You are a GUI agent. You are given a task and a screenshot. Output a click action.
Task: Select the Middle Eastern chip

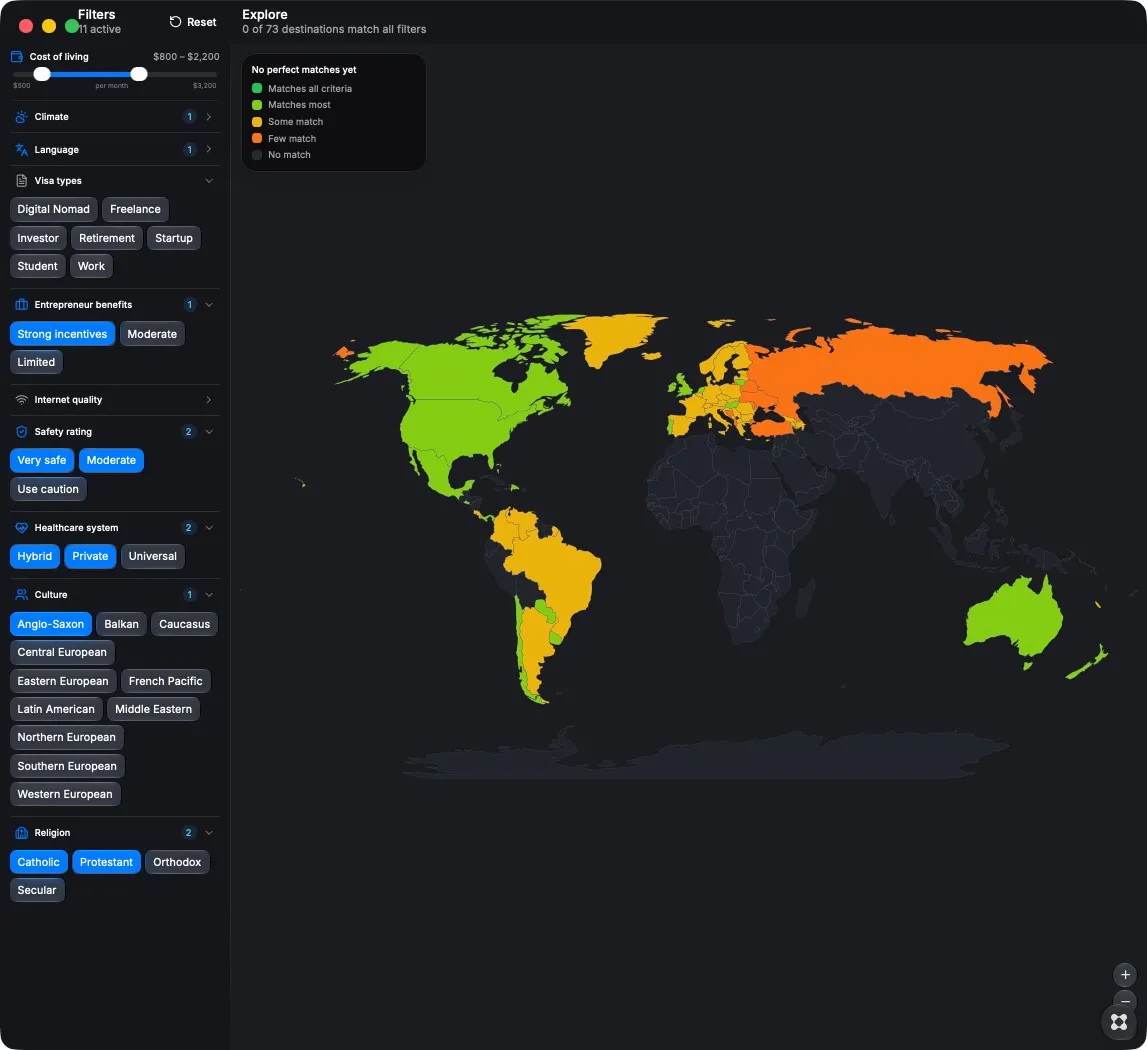(154, 709)
